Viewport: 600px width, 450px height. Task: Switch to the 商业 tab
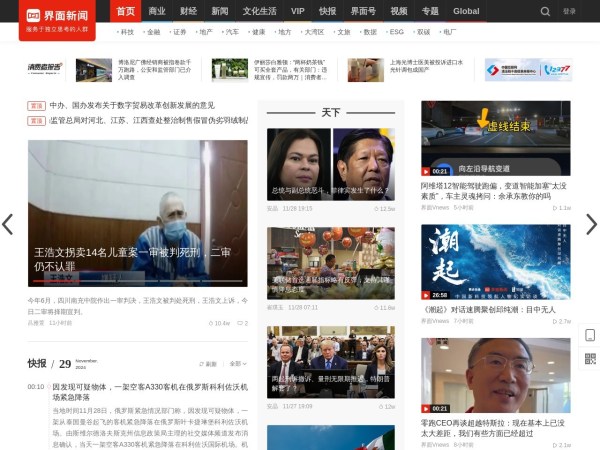click(x=157, y=11)
